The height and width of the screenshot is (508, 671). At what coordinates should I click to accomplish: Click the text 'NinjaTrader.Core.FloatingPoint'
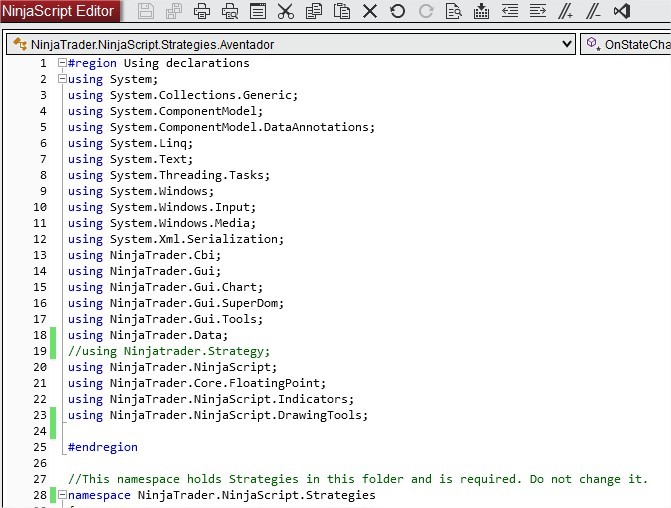(x=215, y=383)
